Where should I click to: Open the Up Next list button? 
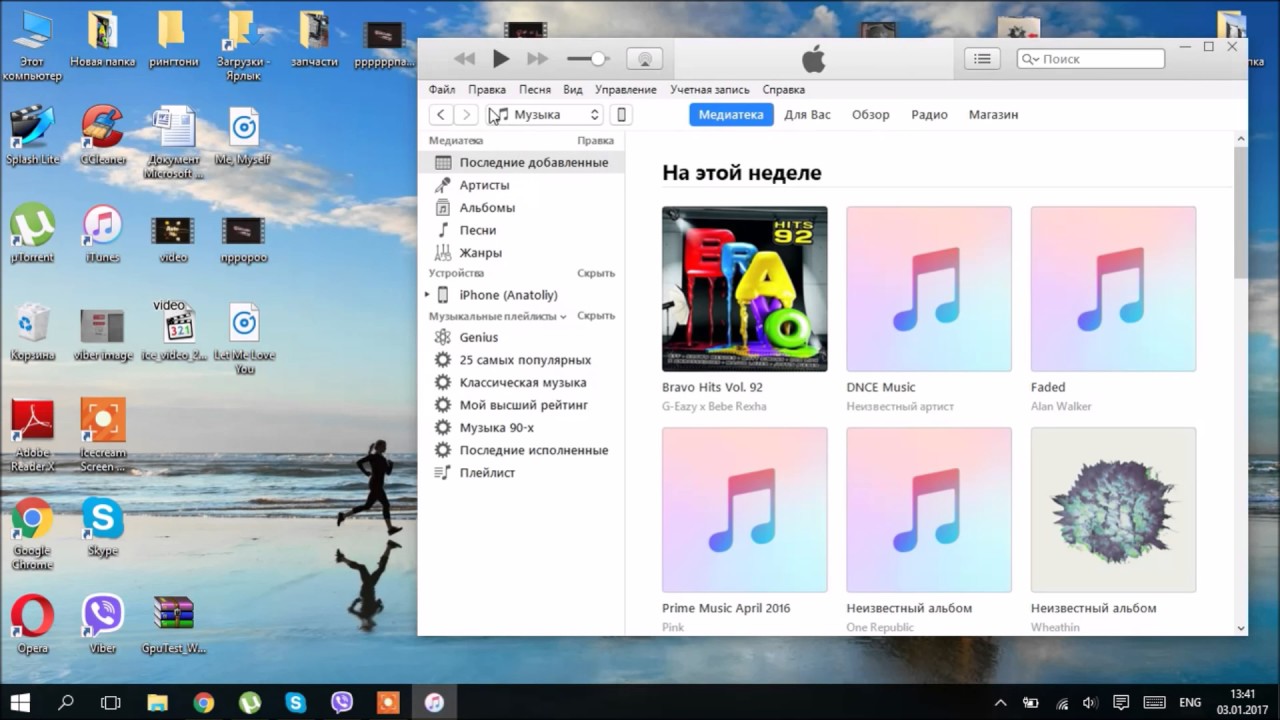[x=983, y=59]
